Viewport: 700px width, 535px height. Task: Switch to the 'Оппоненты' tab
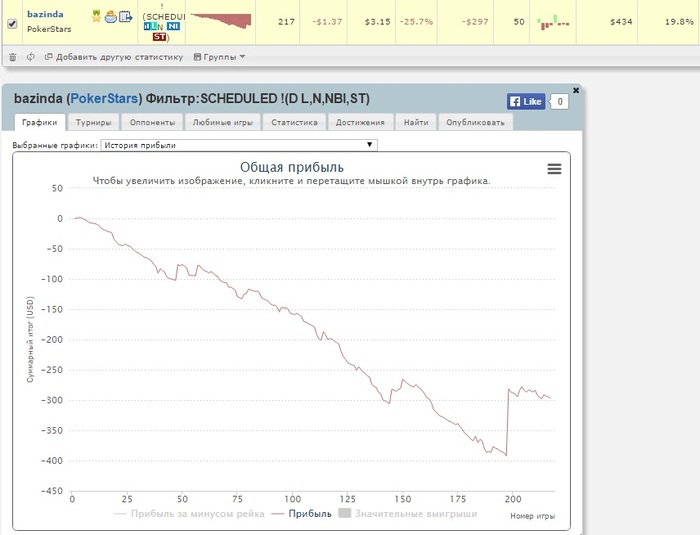(x=152, y=122)
